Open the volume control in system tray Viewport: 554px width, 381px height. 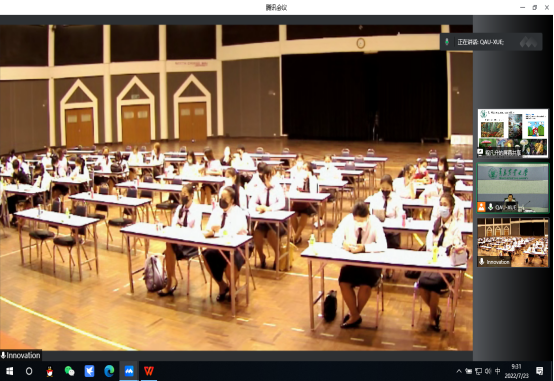tap(488, 371)
